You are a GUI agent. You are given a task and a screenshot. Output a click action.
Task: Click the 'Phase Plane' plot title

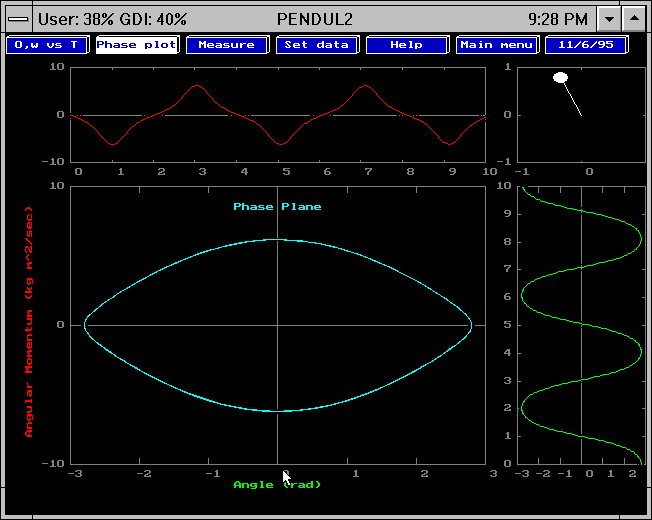[277, 207]
